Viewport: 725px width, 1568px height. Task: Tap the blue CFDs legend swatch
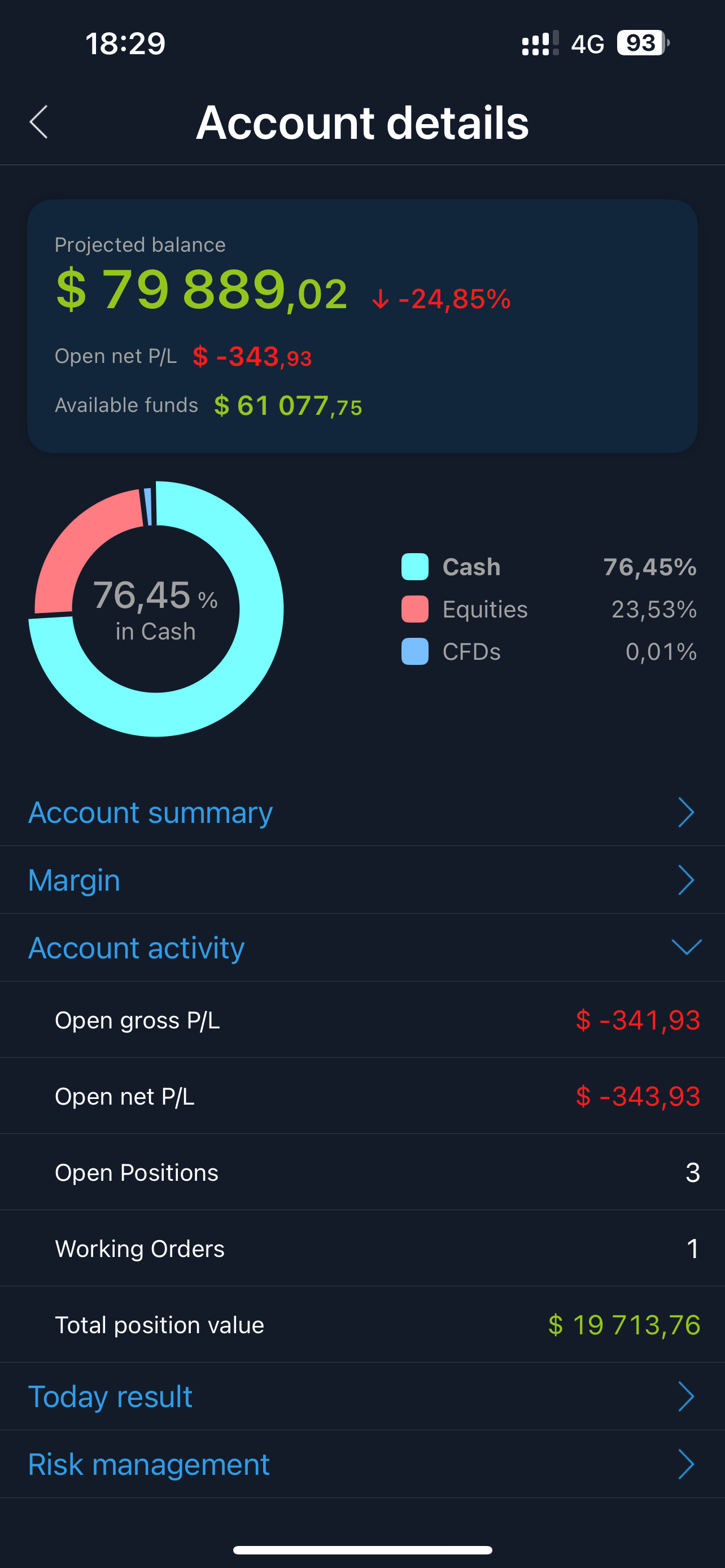(414, 651)
